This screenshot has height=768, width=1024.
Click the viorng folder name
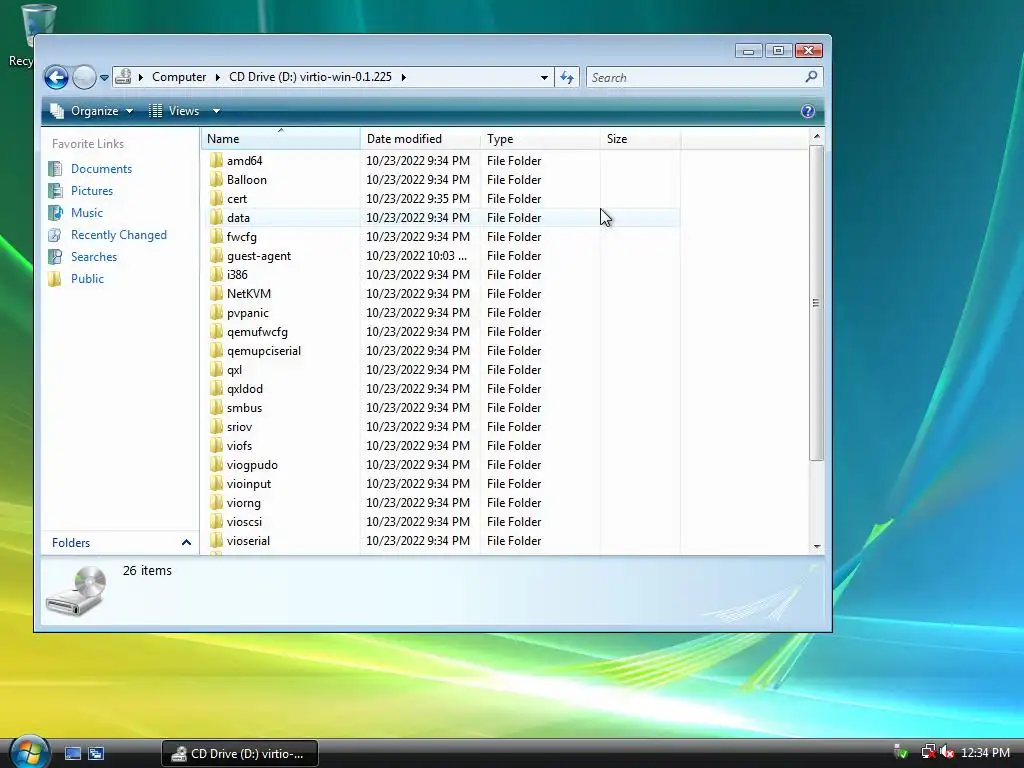[244, 503]
